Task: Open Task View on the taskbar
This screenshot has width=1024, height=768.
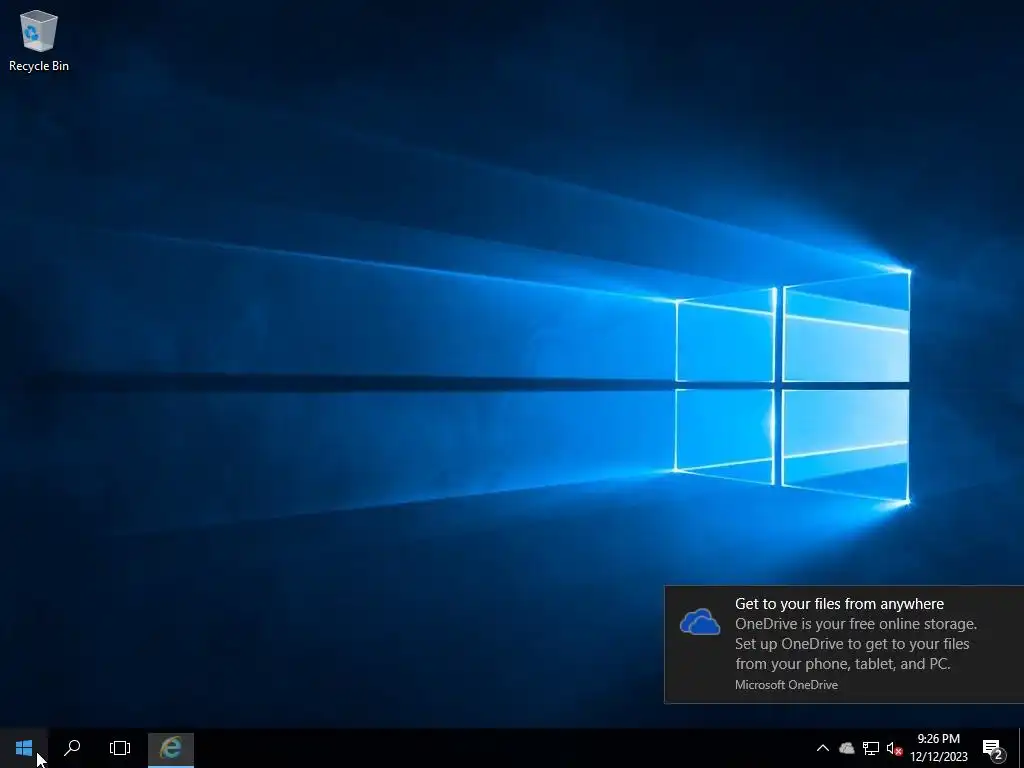Action: 120,748
